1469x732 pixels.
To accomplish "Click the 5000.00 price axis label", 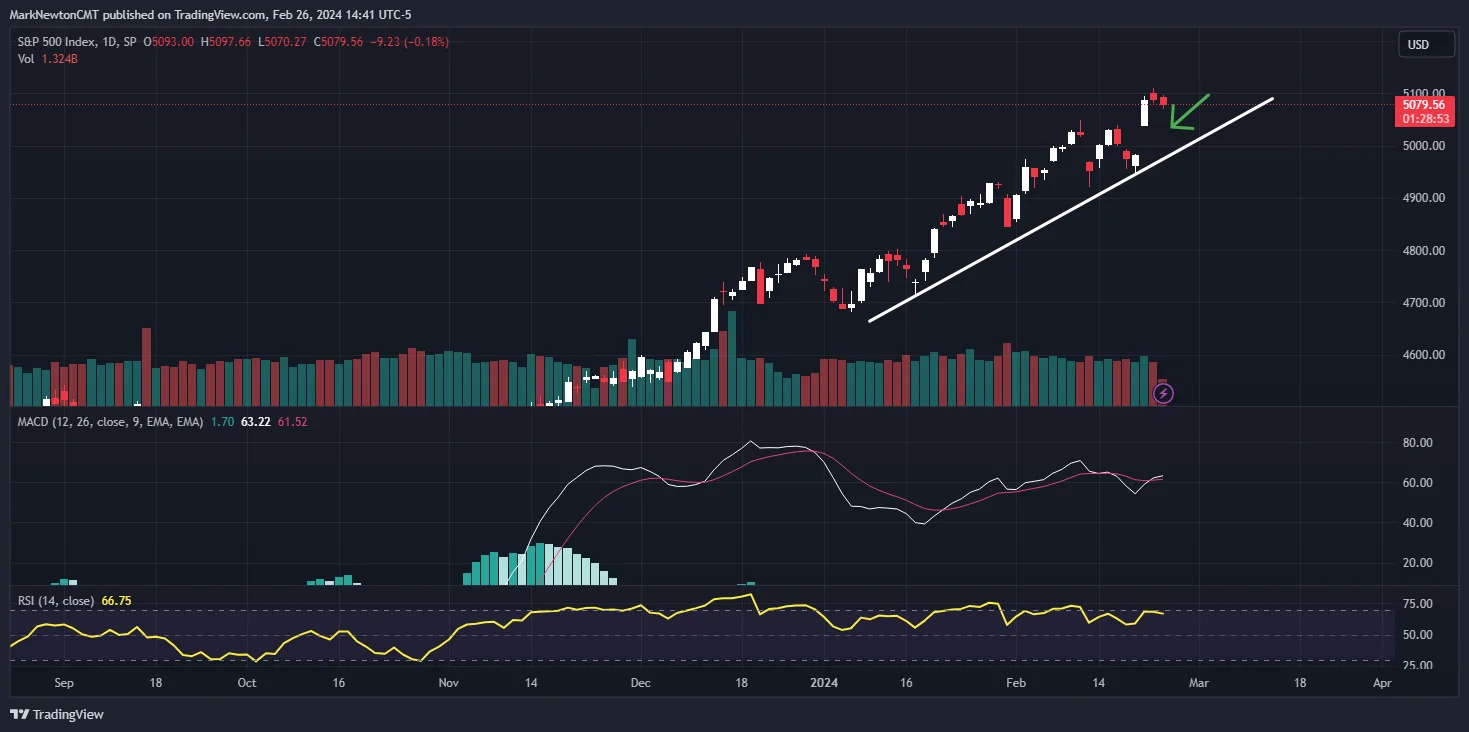I will pyautogui.click(x=1423, y=146).
